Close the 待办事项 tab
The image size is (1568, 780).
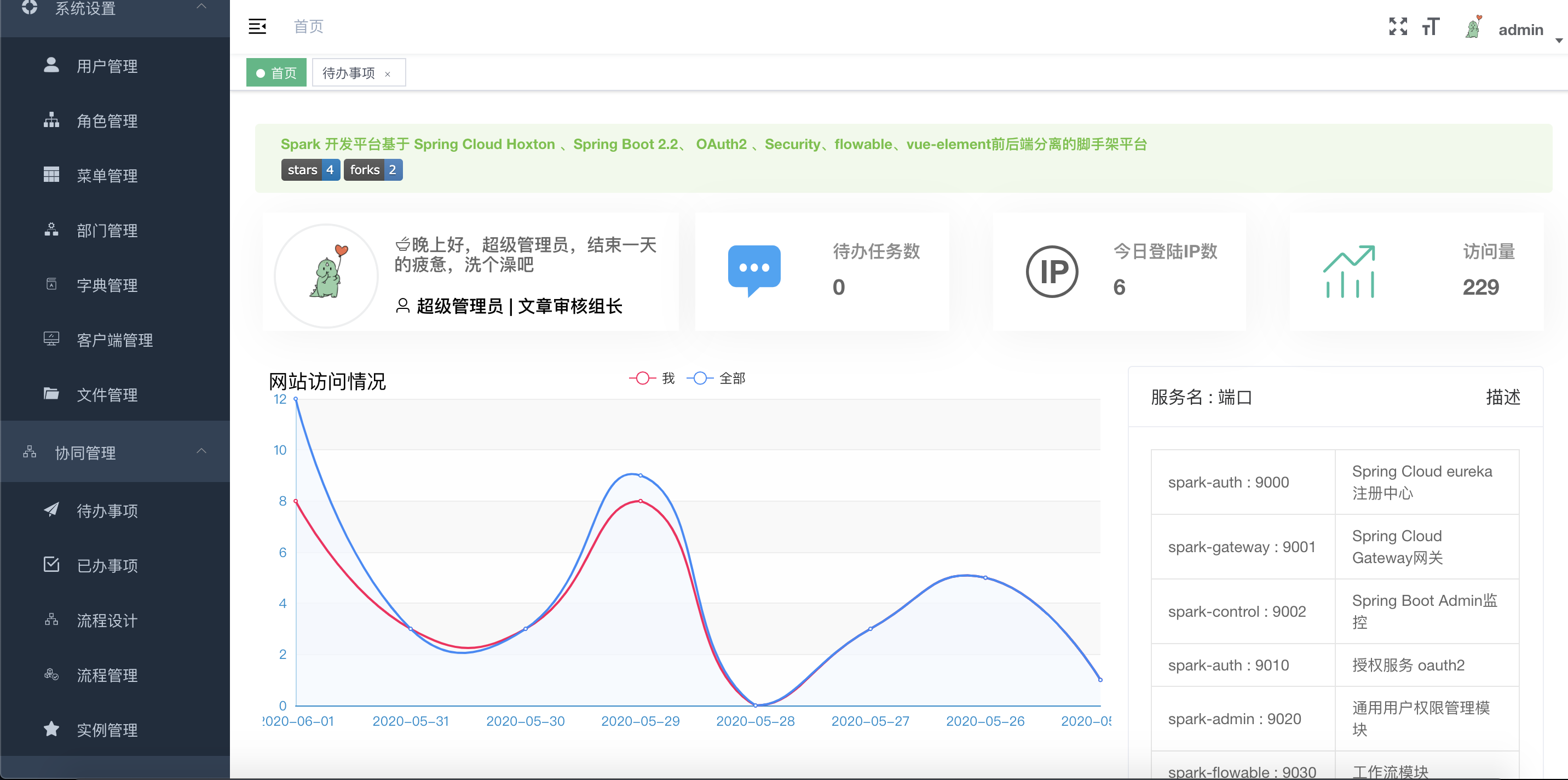(388, 74)
